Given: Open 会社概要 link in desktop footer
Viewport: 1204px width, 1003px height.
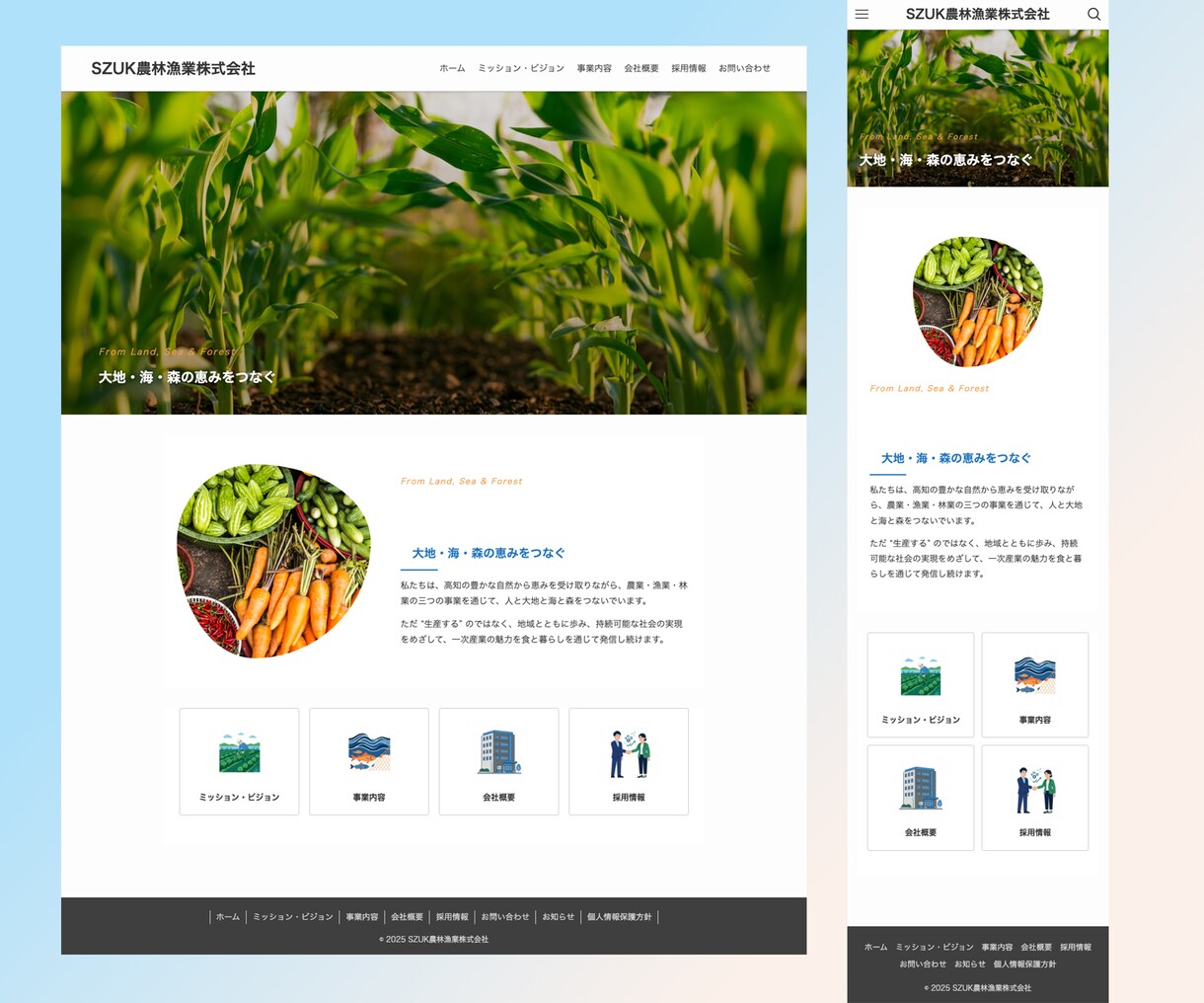Looking at the screenshot, I should tap(407, 917).
